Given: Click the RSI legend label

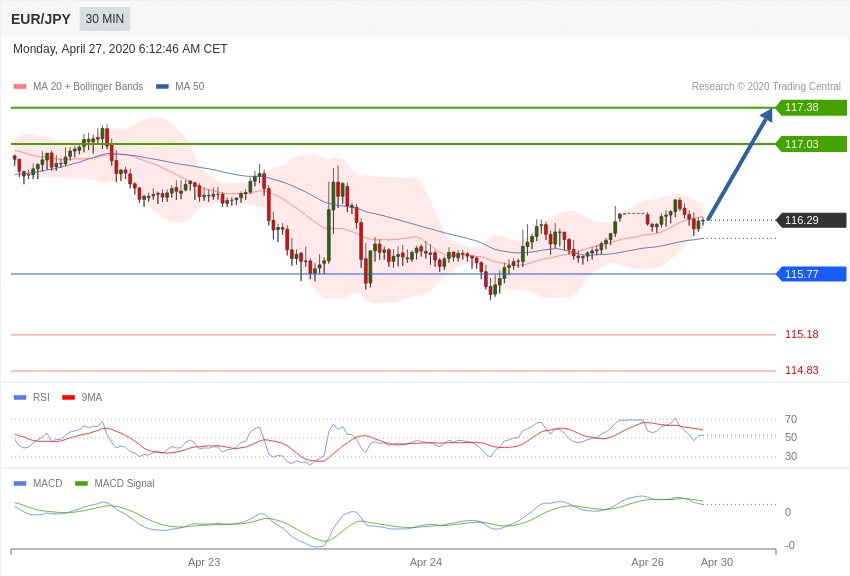Looking at the screenshot, I should [x=41, y=398].
